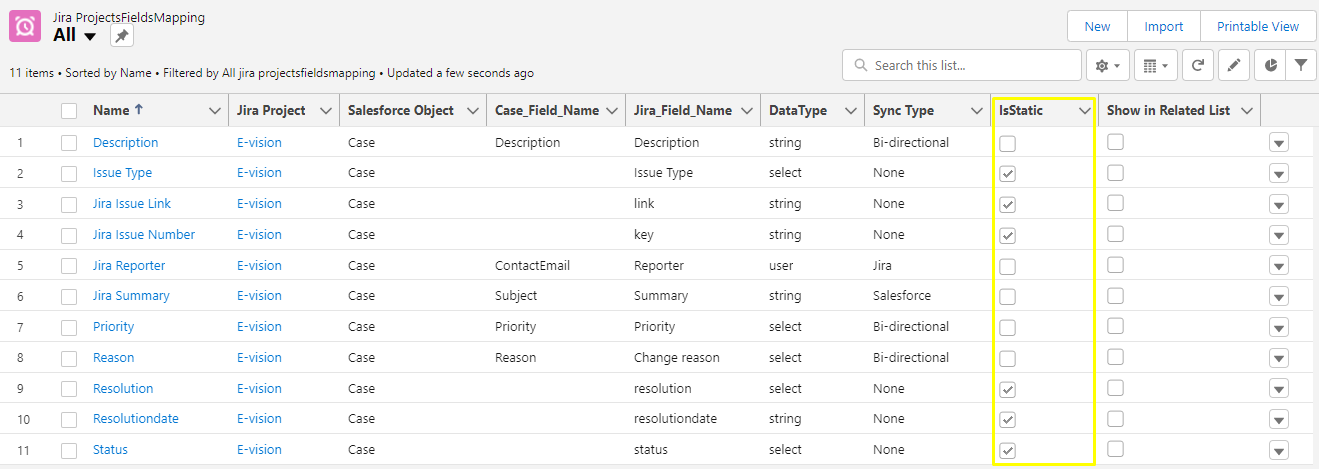This screenshot has width=1319, height=469.
Task: Click the search magnifier icon
Action: pyautogui.click(x=860, y=66)
